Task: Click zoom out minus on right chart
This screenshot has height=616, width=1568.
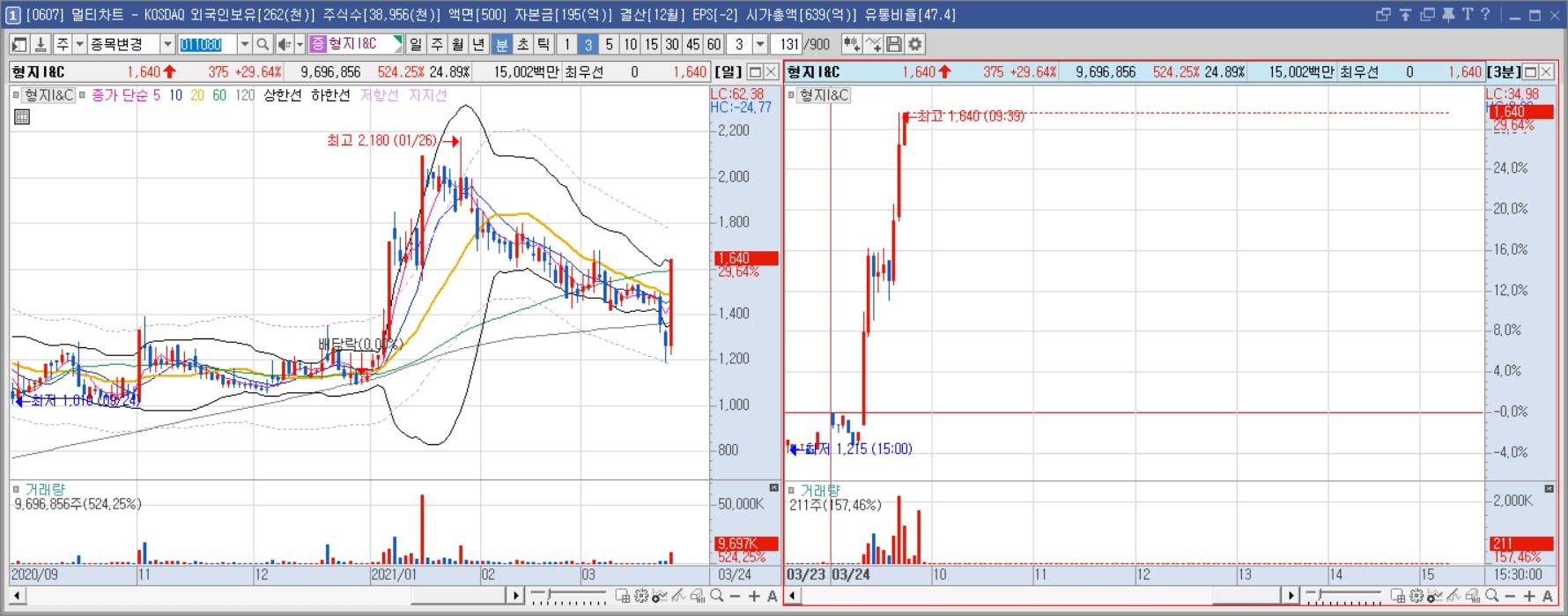Action: pyautogui.click(x=1510, y=597)
